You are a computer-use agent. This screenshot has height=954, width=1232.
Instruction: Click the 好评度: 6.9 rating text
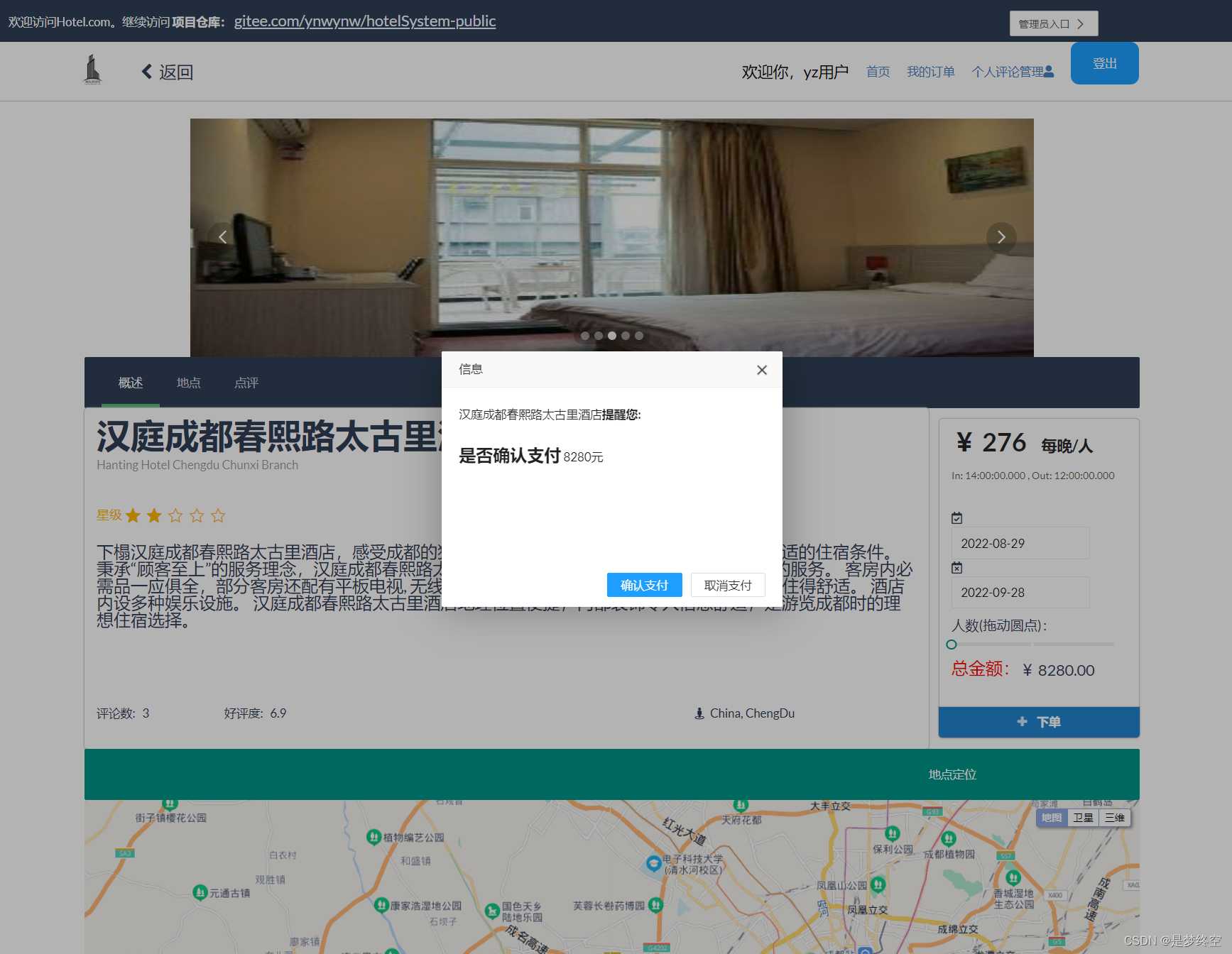255,713
